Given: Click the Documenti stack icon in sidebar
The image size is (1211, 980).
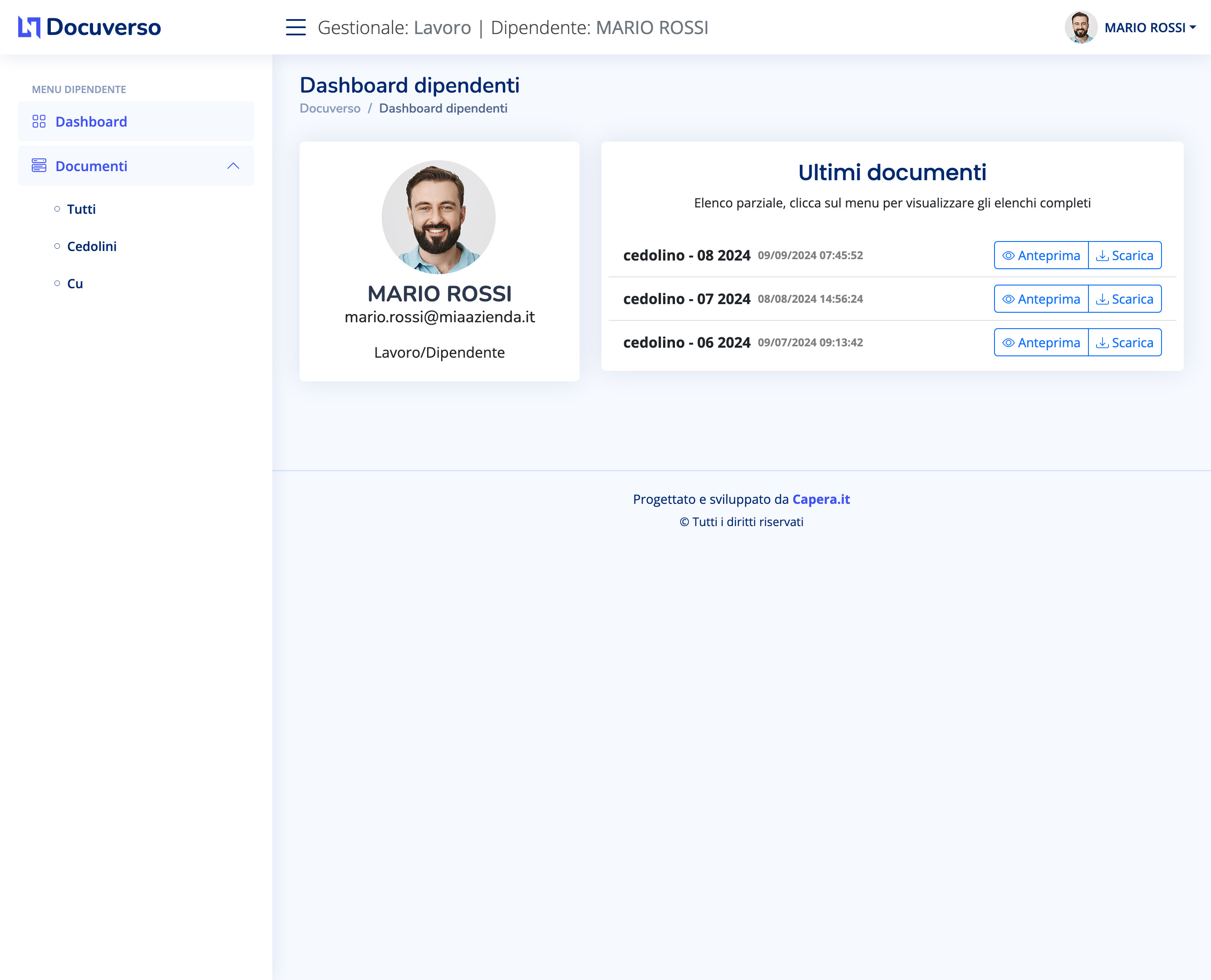Looking at the screenshot, I should [39, 165].
